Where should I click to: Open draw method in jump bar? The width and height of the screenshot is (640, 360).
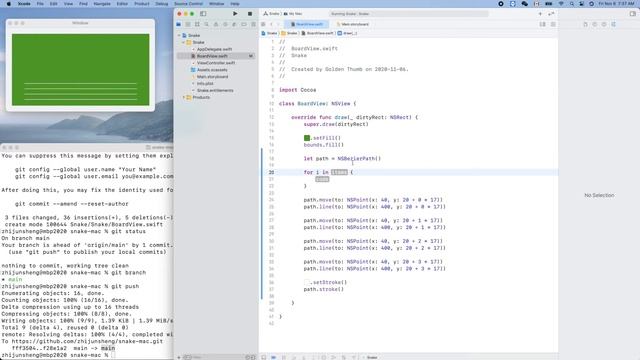[347, 33]
